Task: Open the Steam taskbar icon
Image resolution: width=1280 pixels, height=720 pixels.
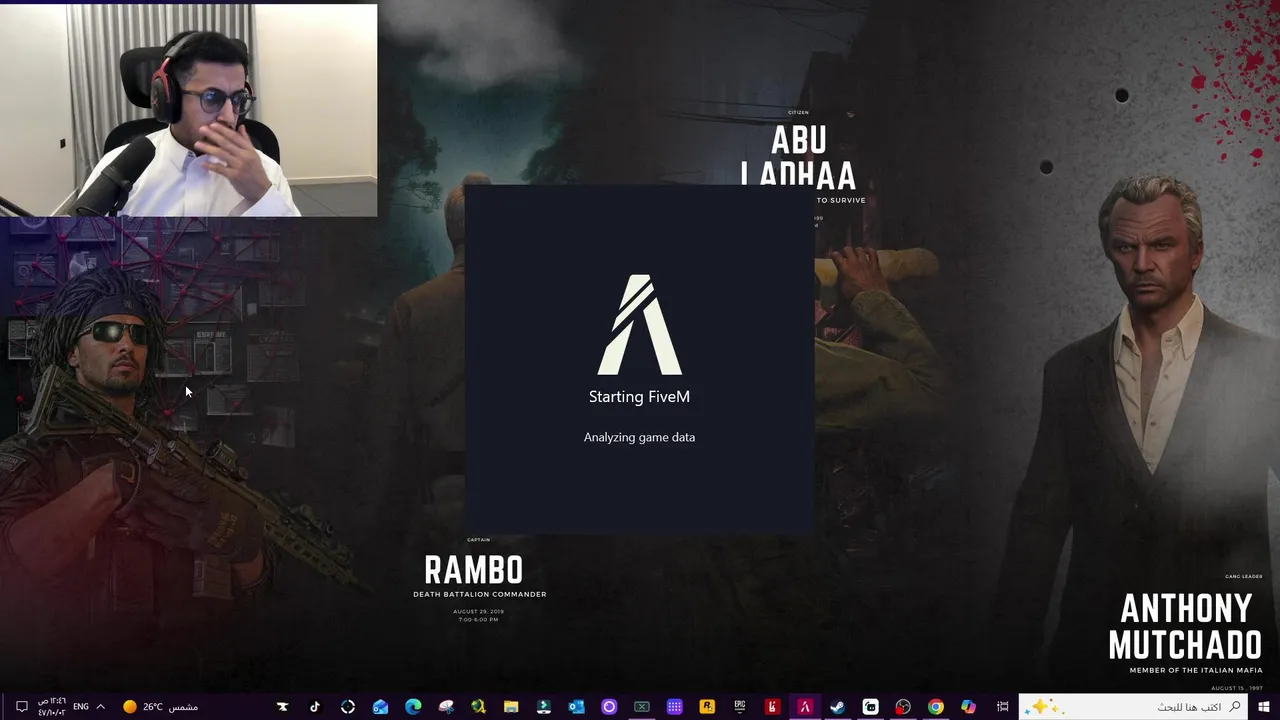Action: [x=838, y=706]
